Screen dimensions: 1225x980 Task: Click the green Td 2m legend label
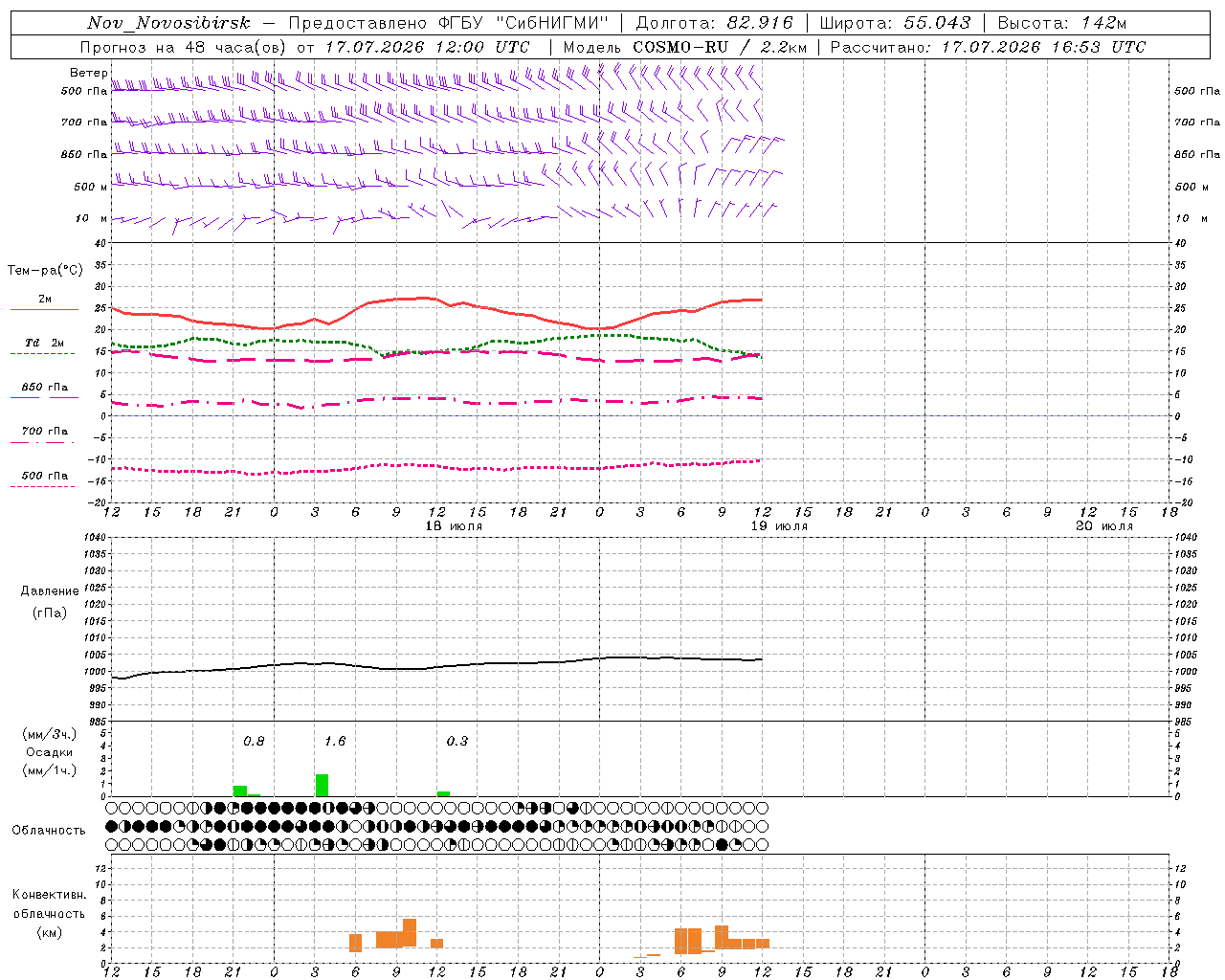tap(44, 343)
